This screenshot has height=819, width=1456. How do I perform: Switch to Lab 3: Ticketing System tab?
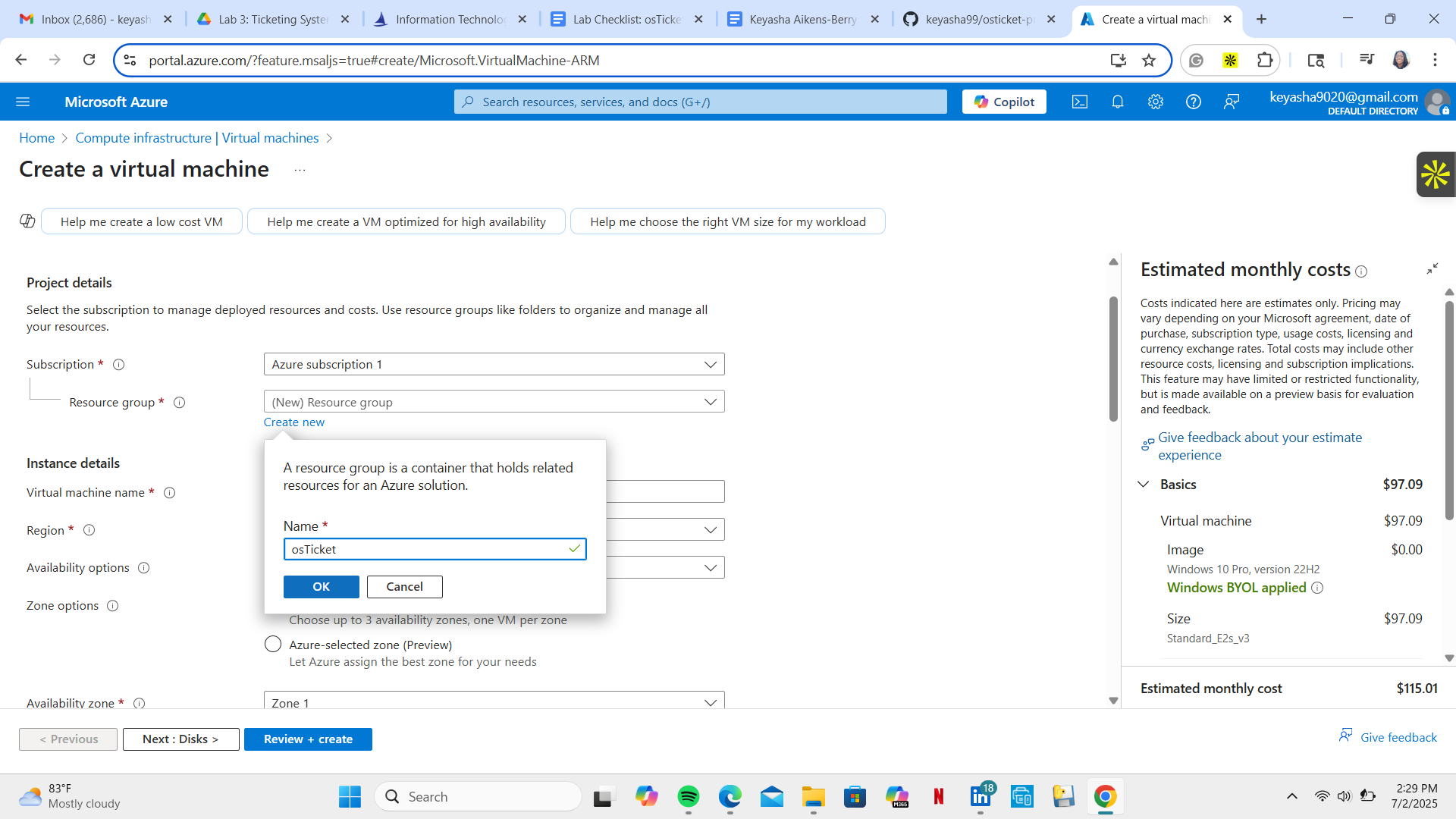coord(273,19)
